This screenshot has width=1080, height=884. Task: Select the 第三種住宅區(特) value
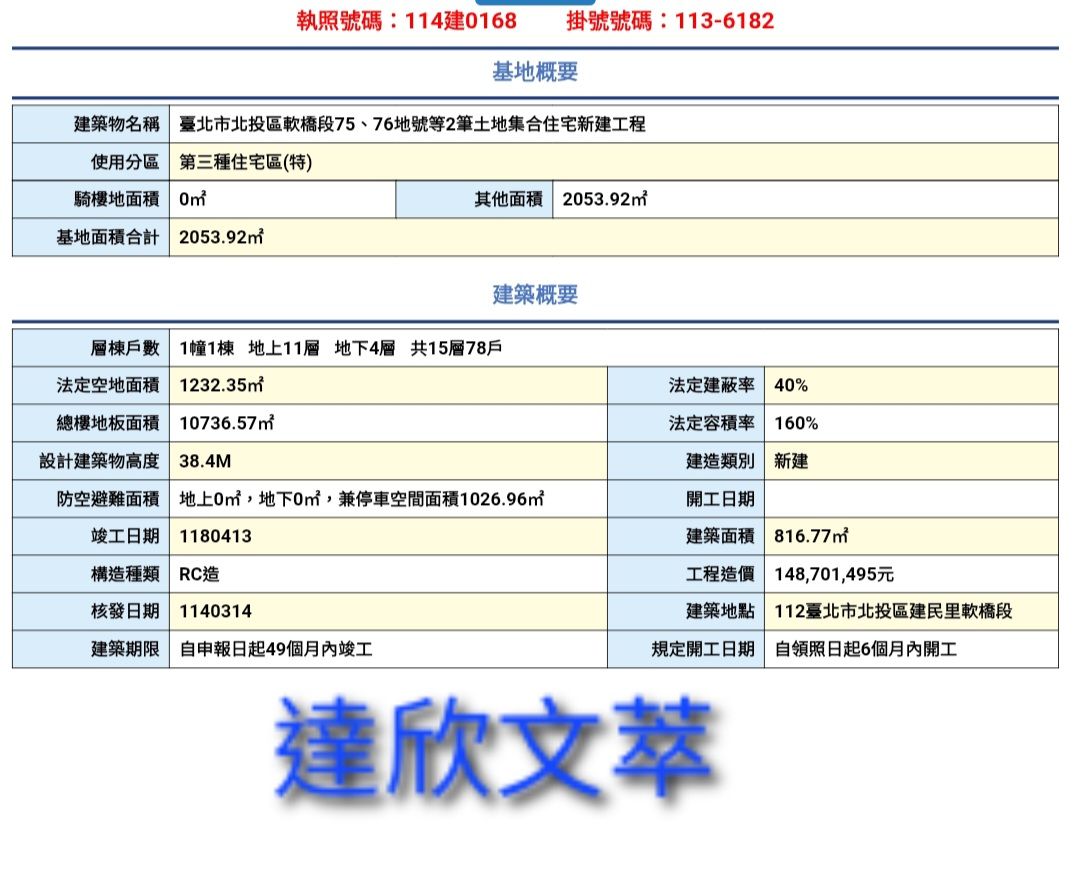(x=246, y=162)
